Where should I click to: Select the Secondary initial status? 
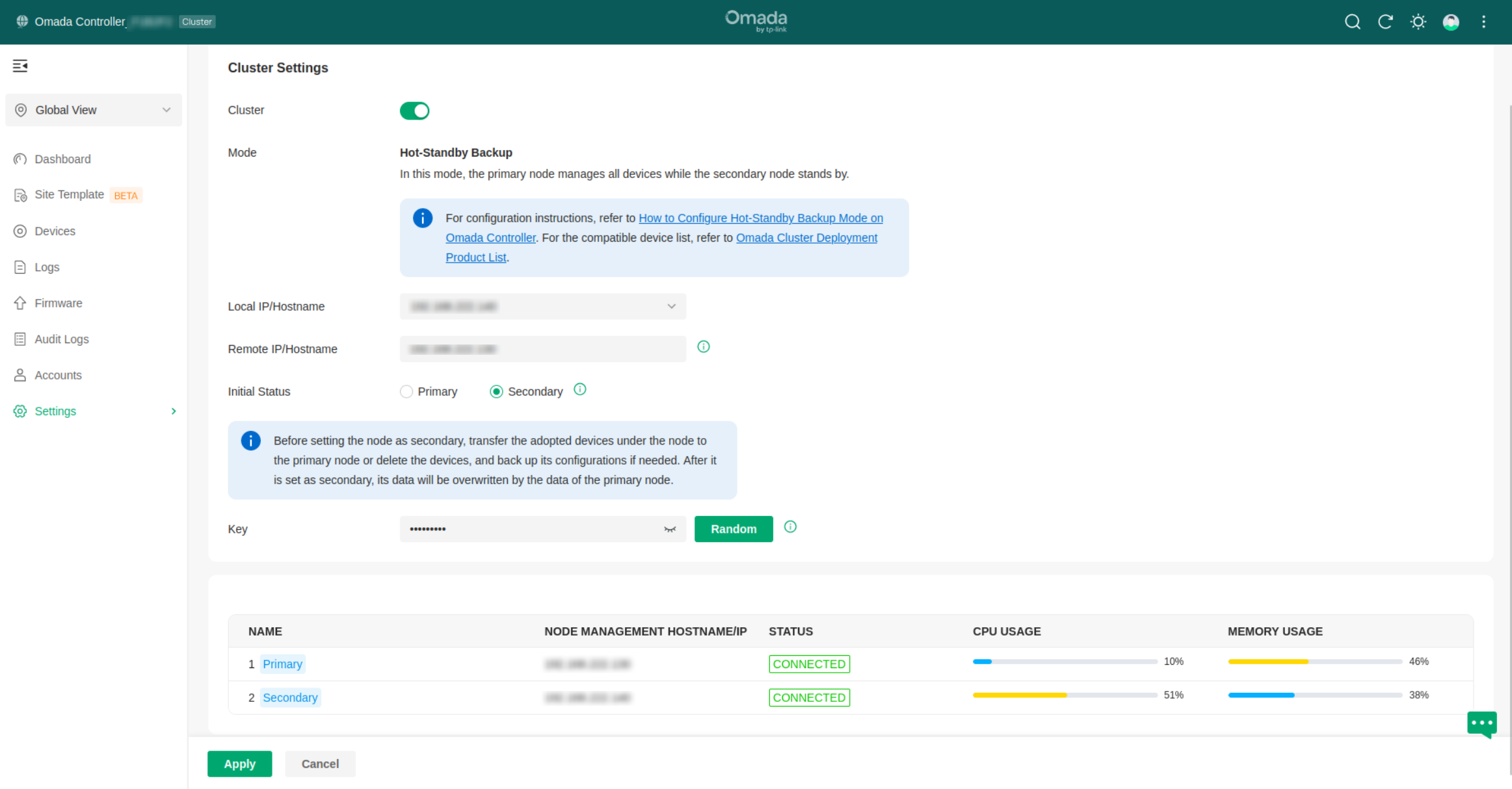click(496, 392)
